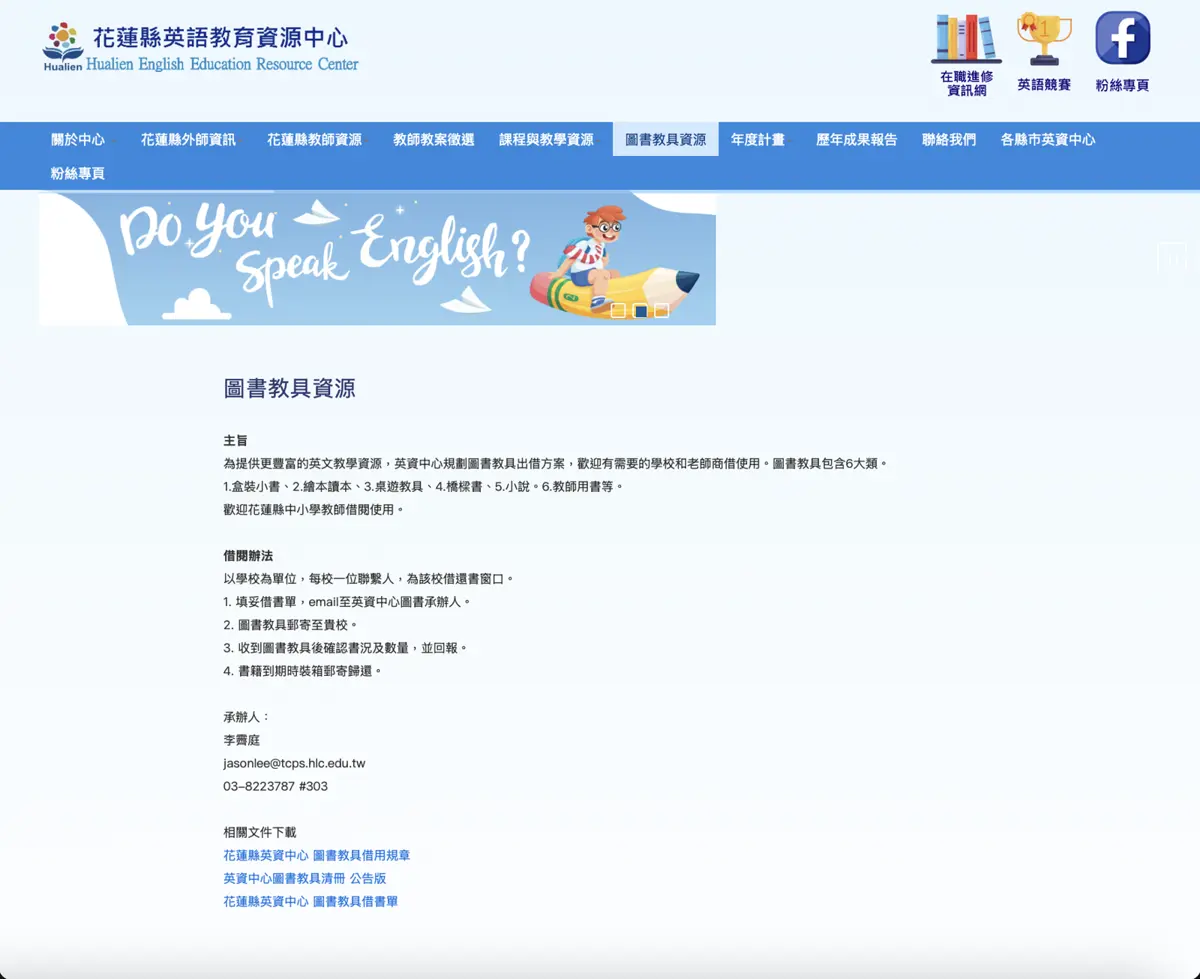The image size is (1200, 979).
Task: Go to 教師教案徵選 page
Action: point(434,139)
